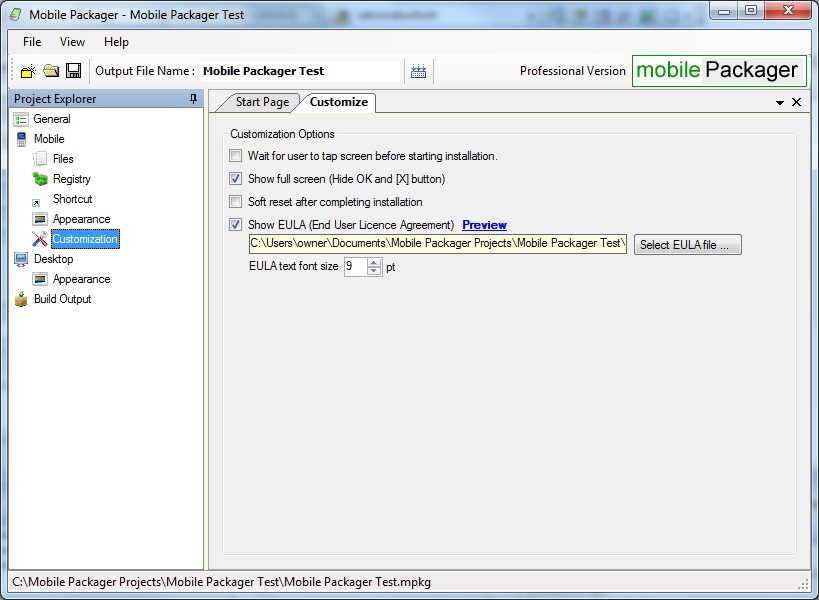Image resolution: width=819 pixels, height=600 pixels.
Task: Click Appearance icon under Mobile
Action: (x=40, y=219)
